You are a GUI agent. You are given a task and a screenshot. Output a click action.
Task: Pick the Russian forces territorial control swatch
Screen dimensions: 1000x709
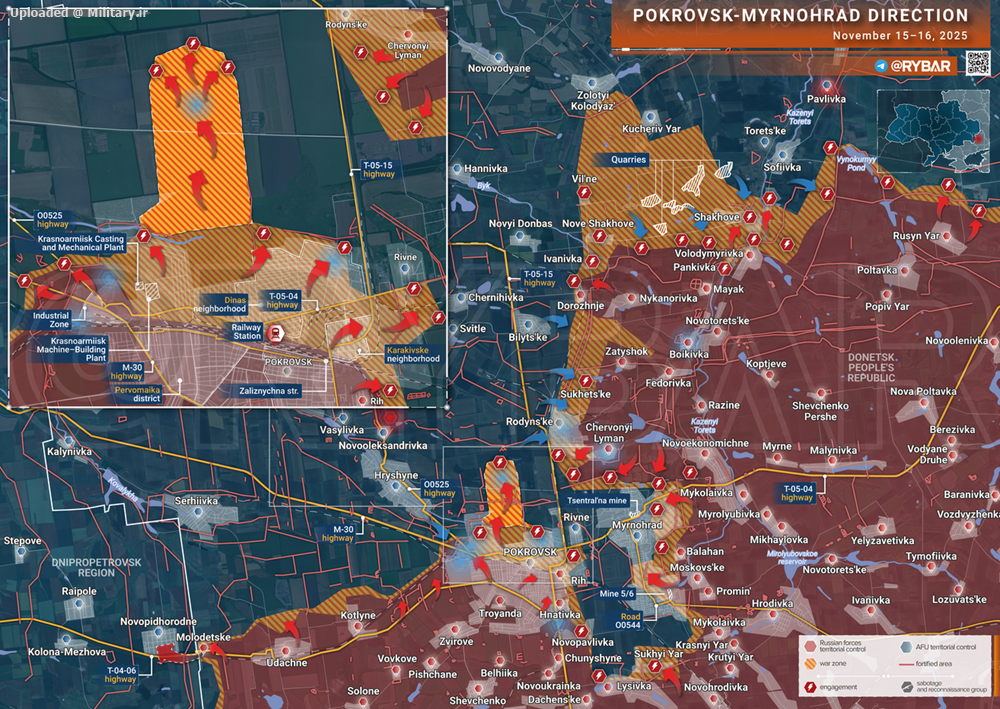coord(809,646)
